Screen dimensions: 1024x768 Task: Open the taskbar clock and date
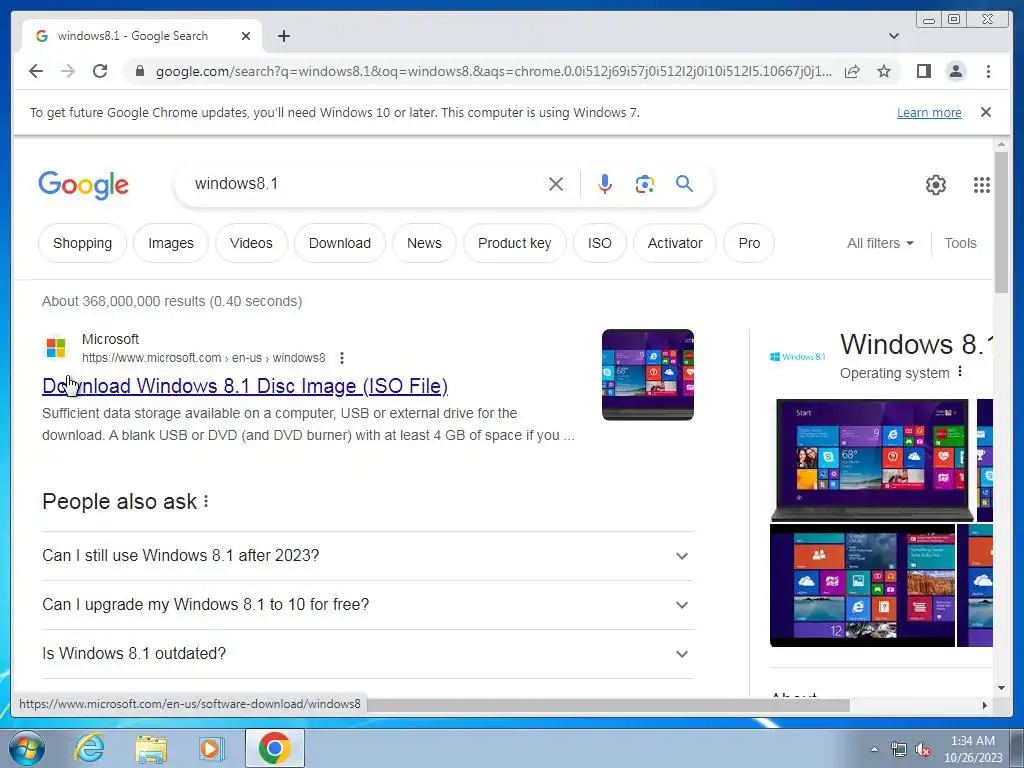(973, 749)
